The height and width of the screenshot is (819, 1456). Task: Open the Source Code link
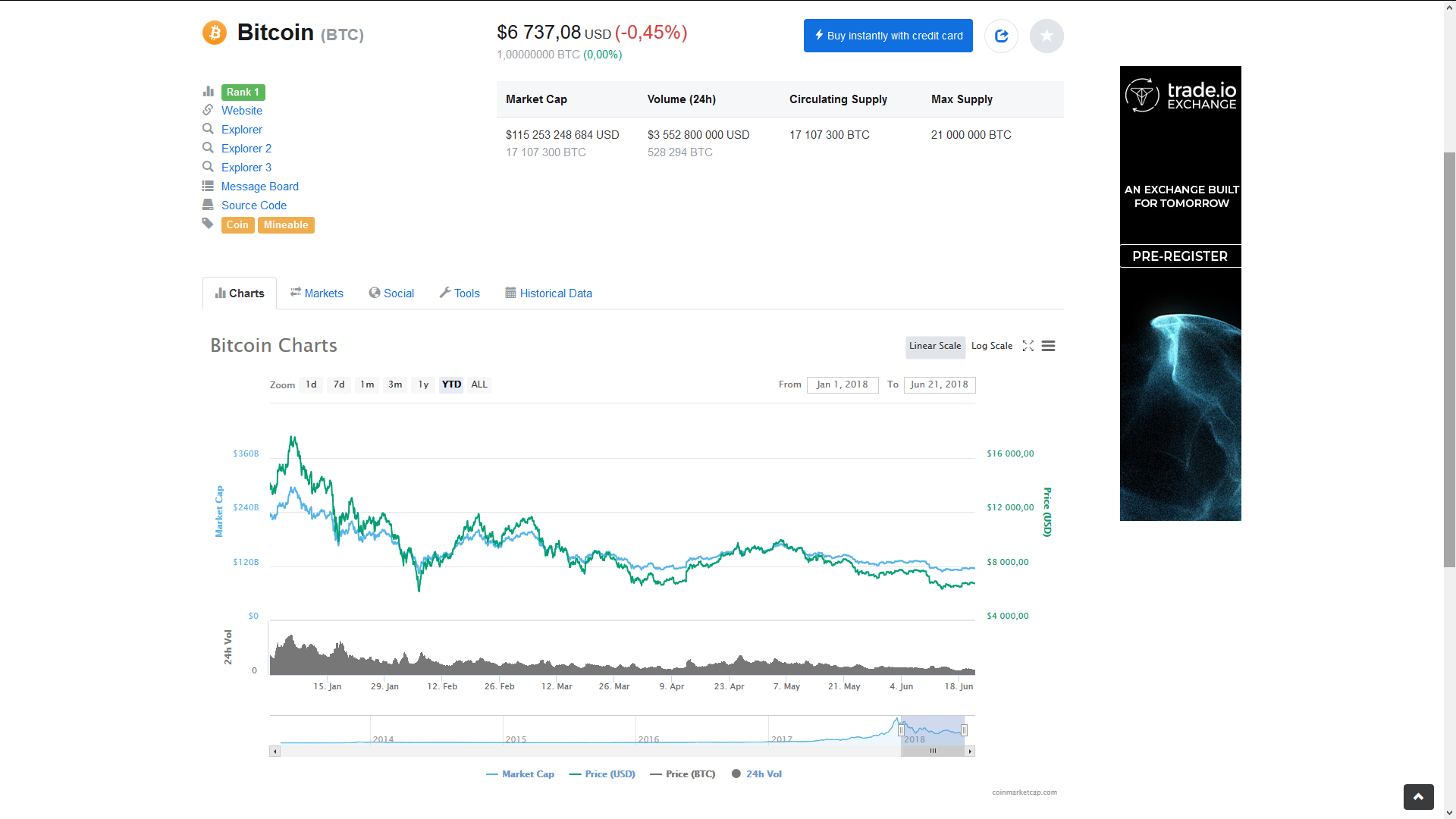tap(253, 206)
